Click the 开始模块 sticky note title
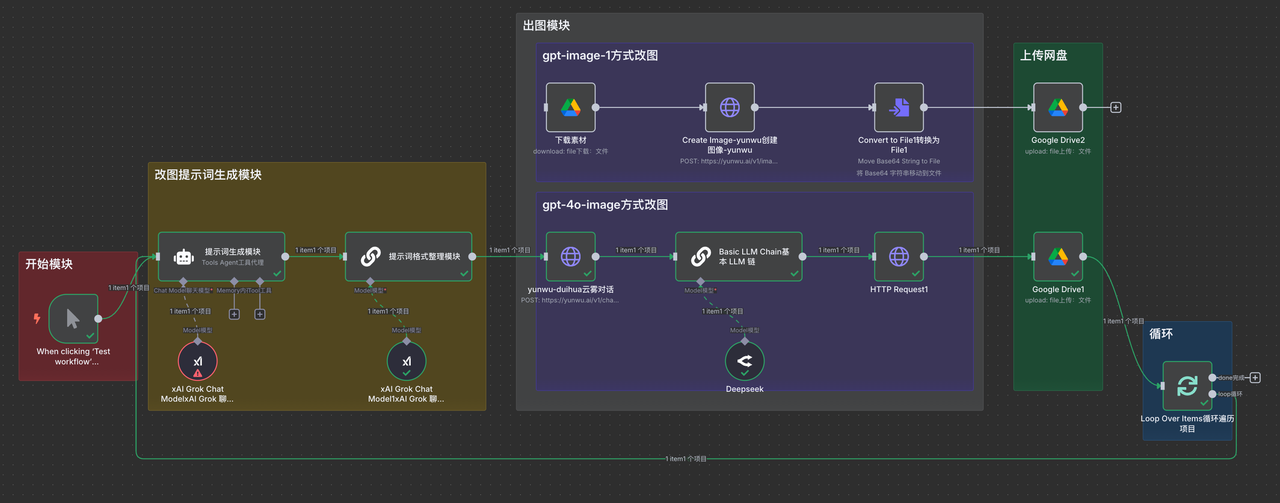 (49, 264)
